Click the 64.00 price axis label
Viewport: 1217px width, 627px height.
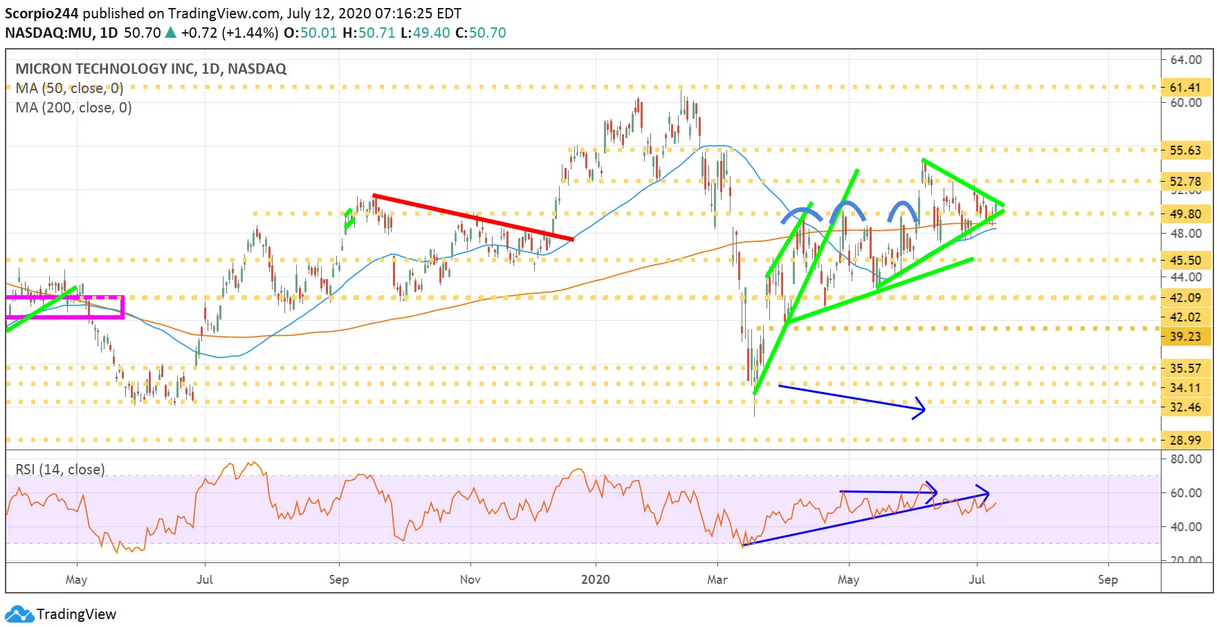1185,59
